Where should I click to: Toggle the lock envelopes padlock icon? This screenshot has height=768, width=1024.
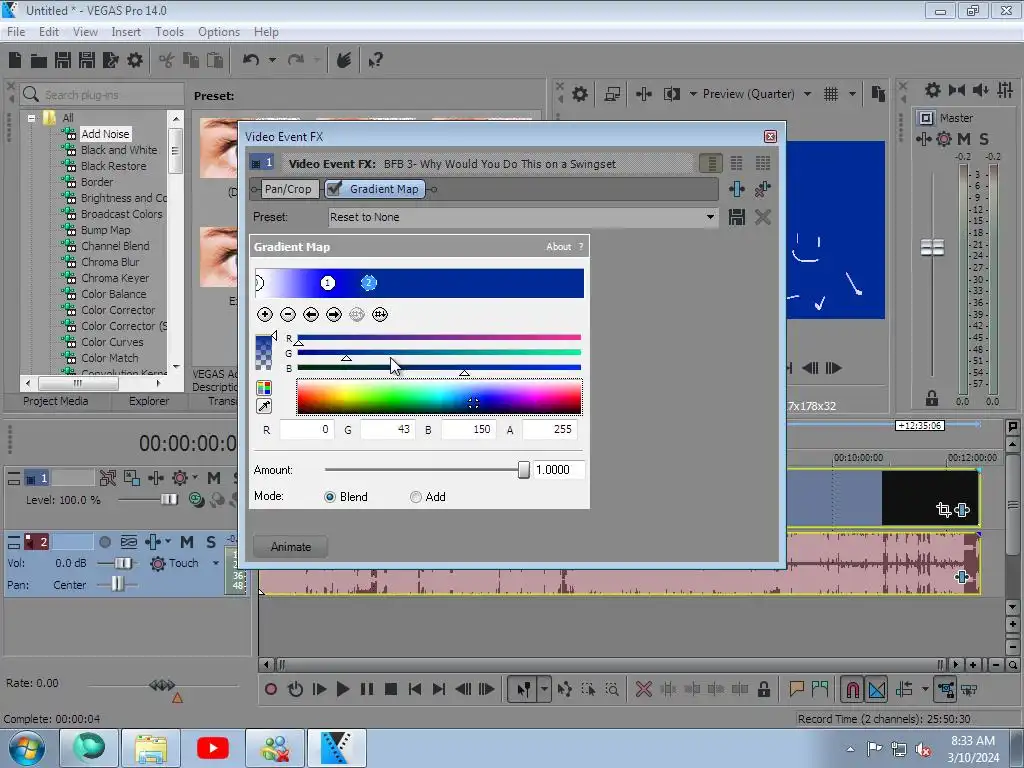tap(763, 689)
